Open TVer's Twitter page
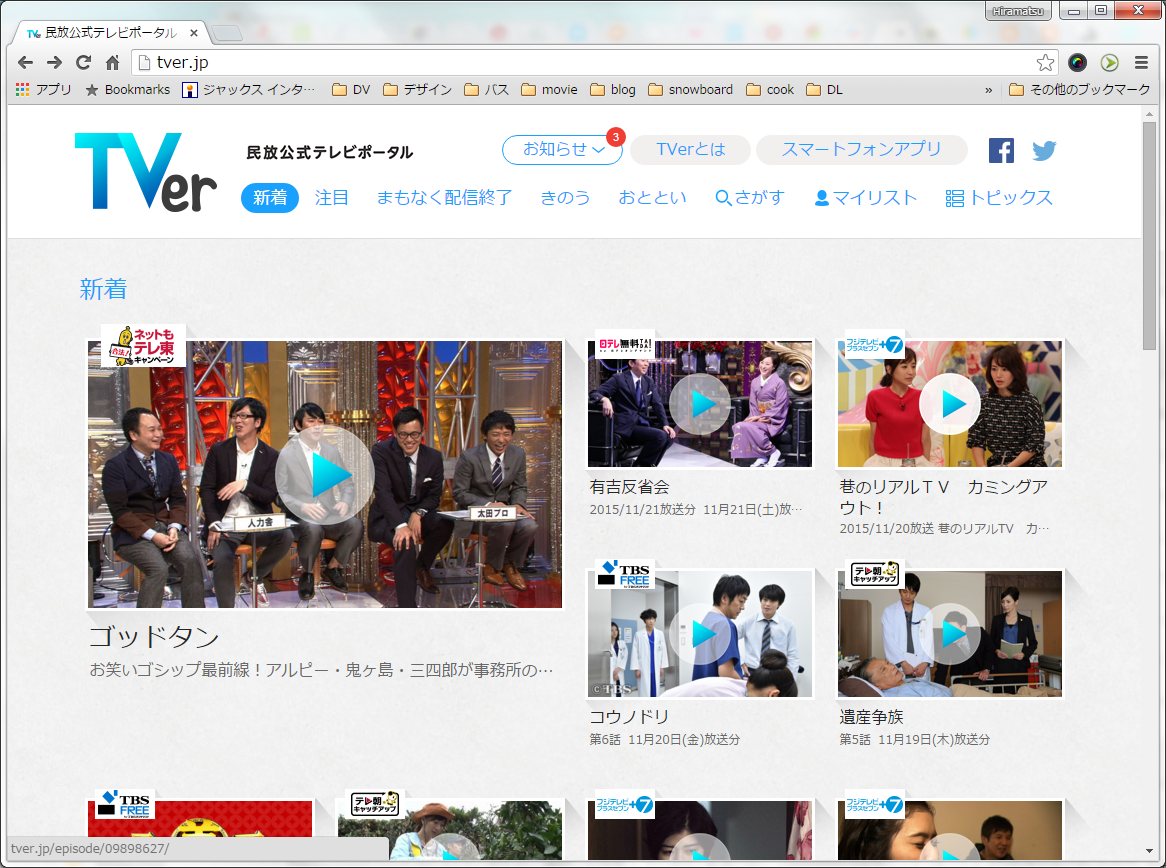 [1044, 150]
